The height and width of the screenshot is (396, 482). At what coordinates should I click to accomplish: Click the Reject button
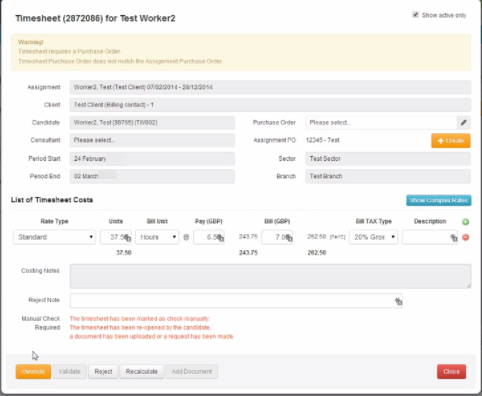[x=103, y=371]
